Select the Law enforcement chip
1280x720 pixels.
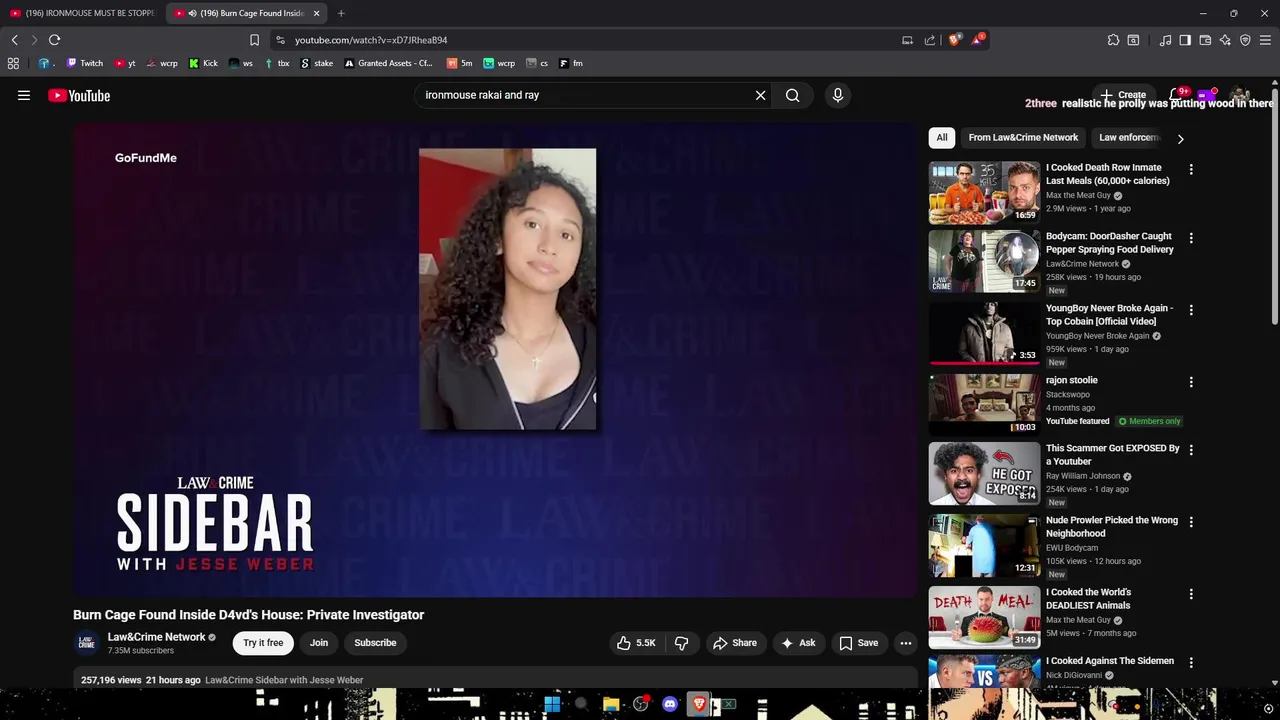pyautogui.click(x=1128, y=138)
